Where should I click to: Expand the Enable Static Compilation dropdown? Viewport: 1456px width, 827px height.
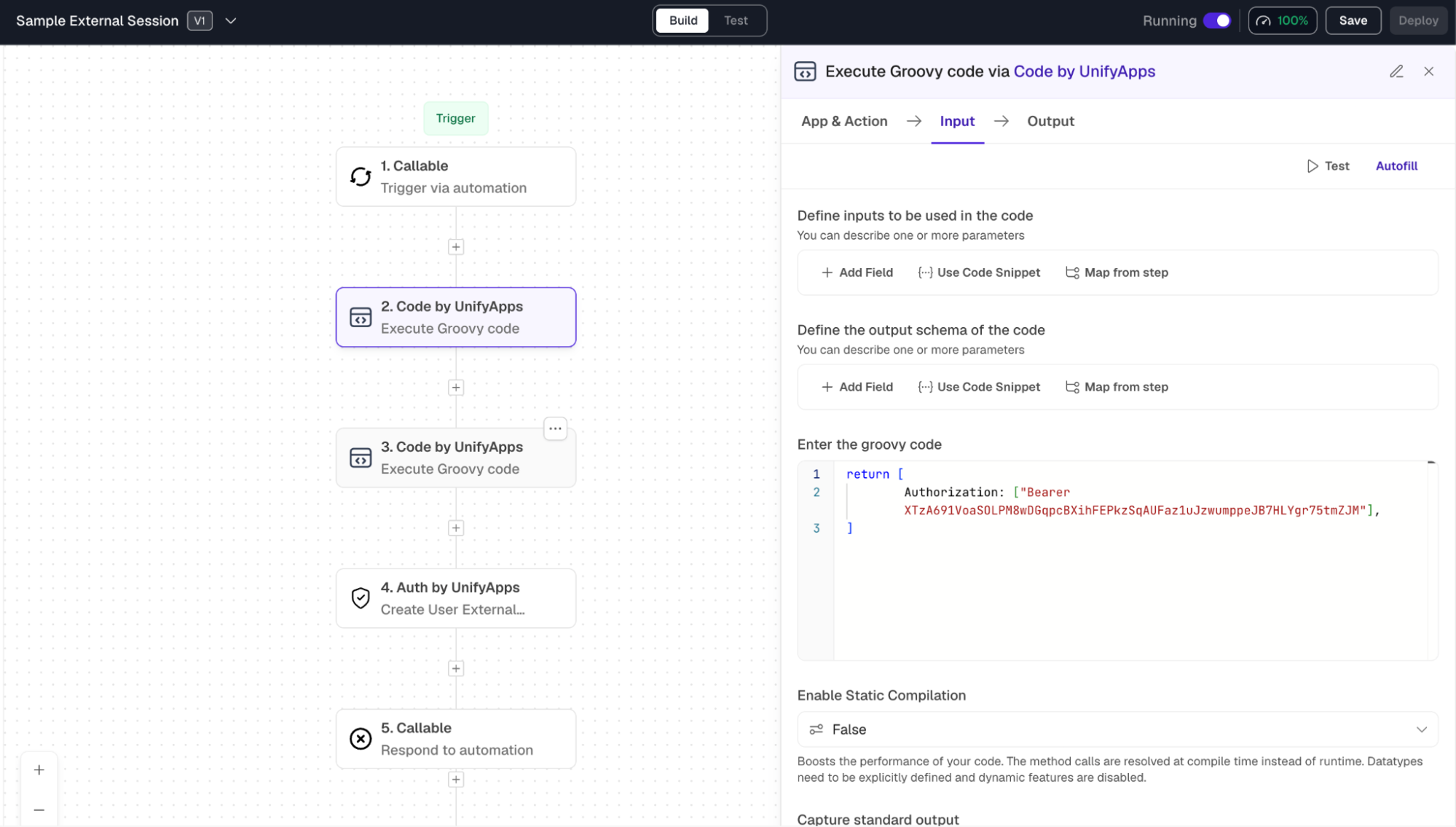click(x=1117, y=729)
